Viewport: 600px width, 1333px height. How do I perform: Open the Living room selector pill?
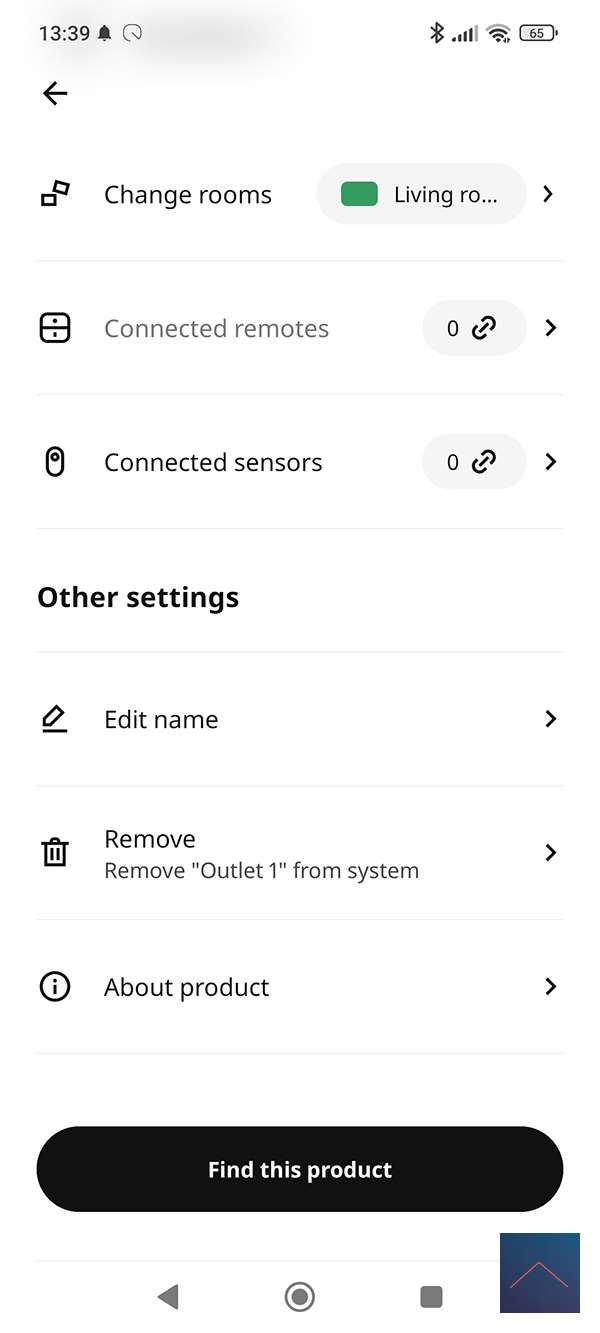pos(422,194)
